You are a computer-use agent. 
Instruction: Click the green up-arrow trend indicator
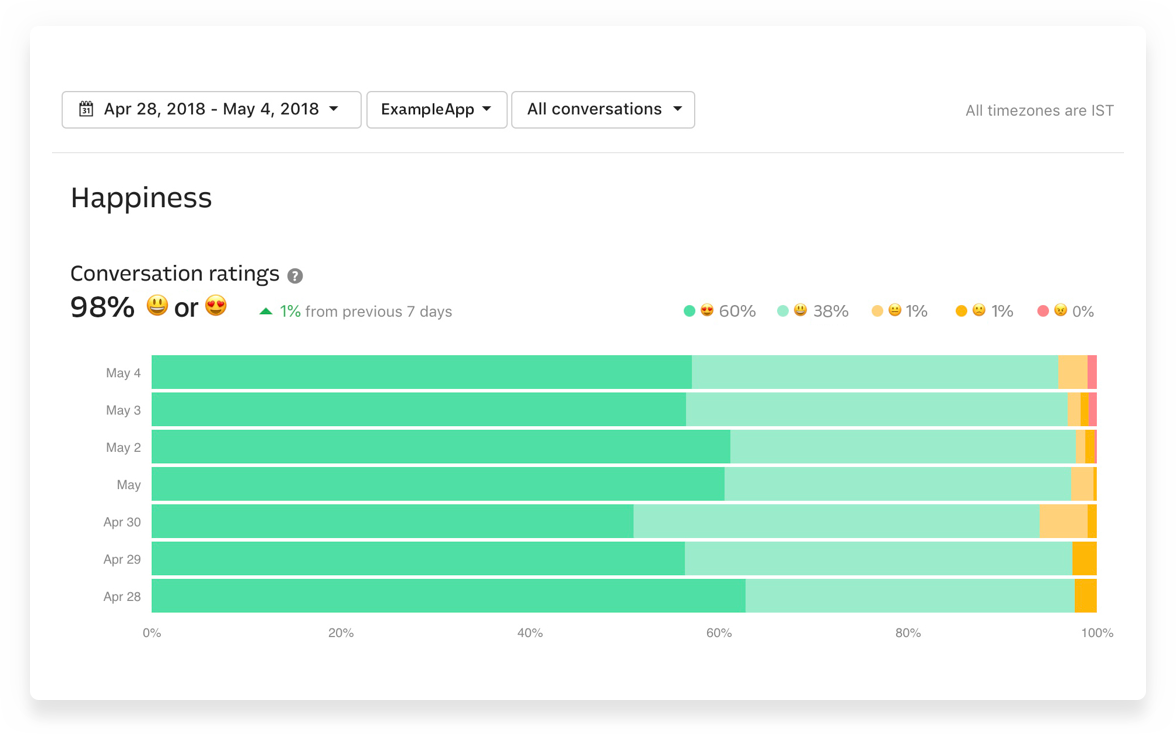[x=266, y=312]
